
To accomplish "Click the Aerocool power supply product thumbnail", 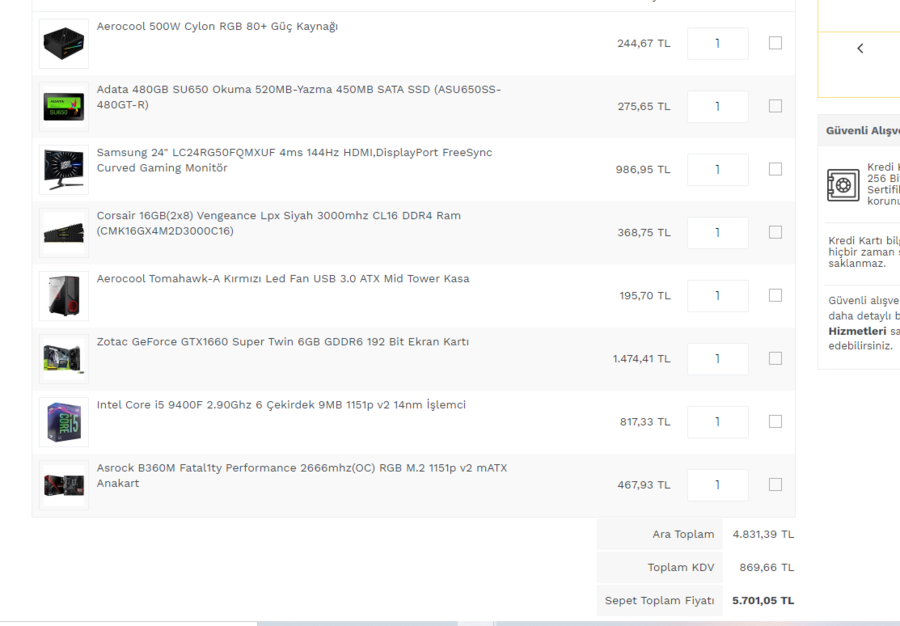I will pyautogui.click(x=64, y=44).
